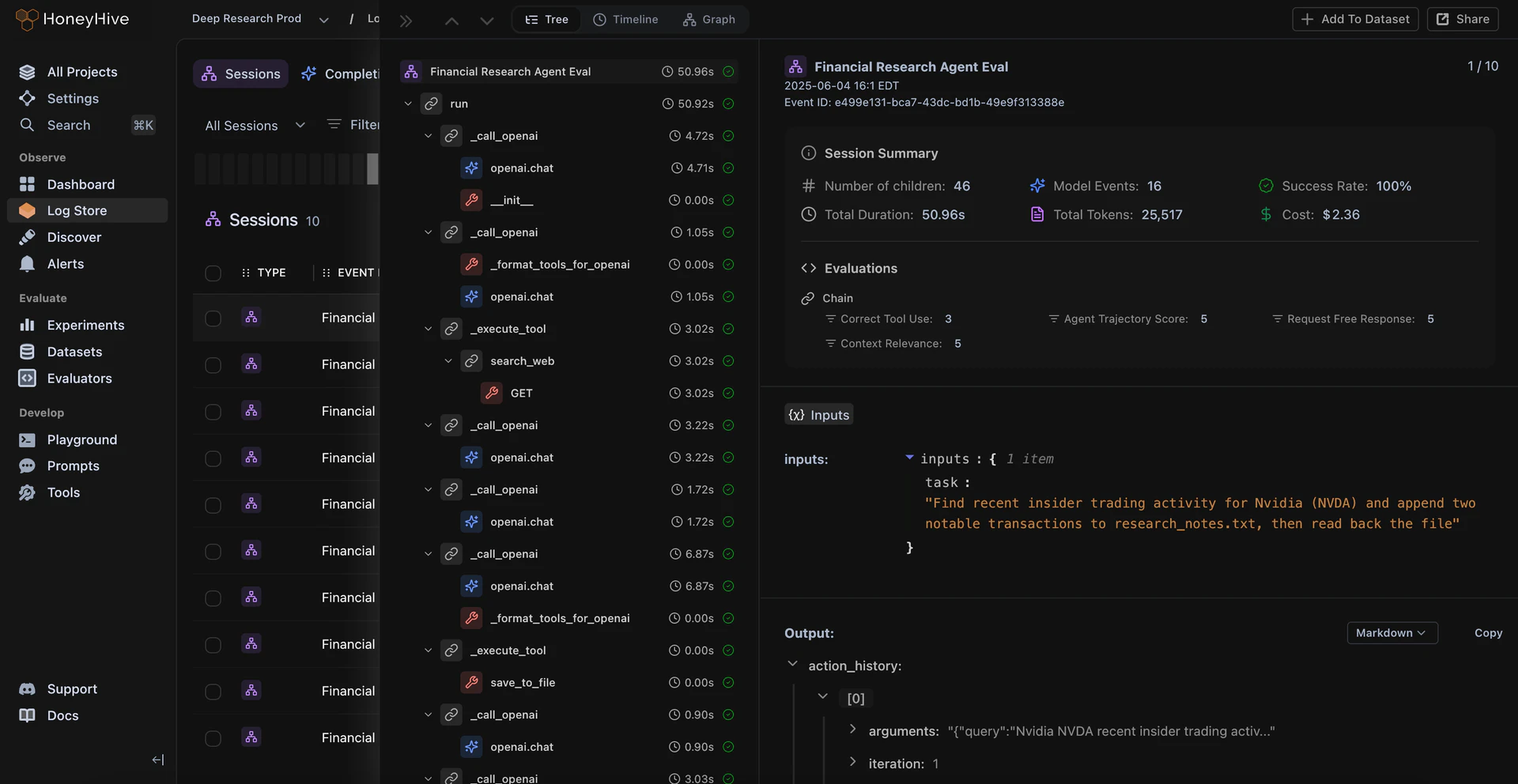Copy the output content
The image size is (1518, 784).
coord(1488,633)
